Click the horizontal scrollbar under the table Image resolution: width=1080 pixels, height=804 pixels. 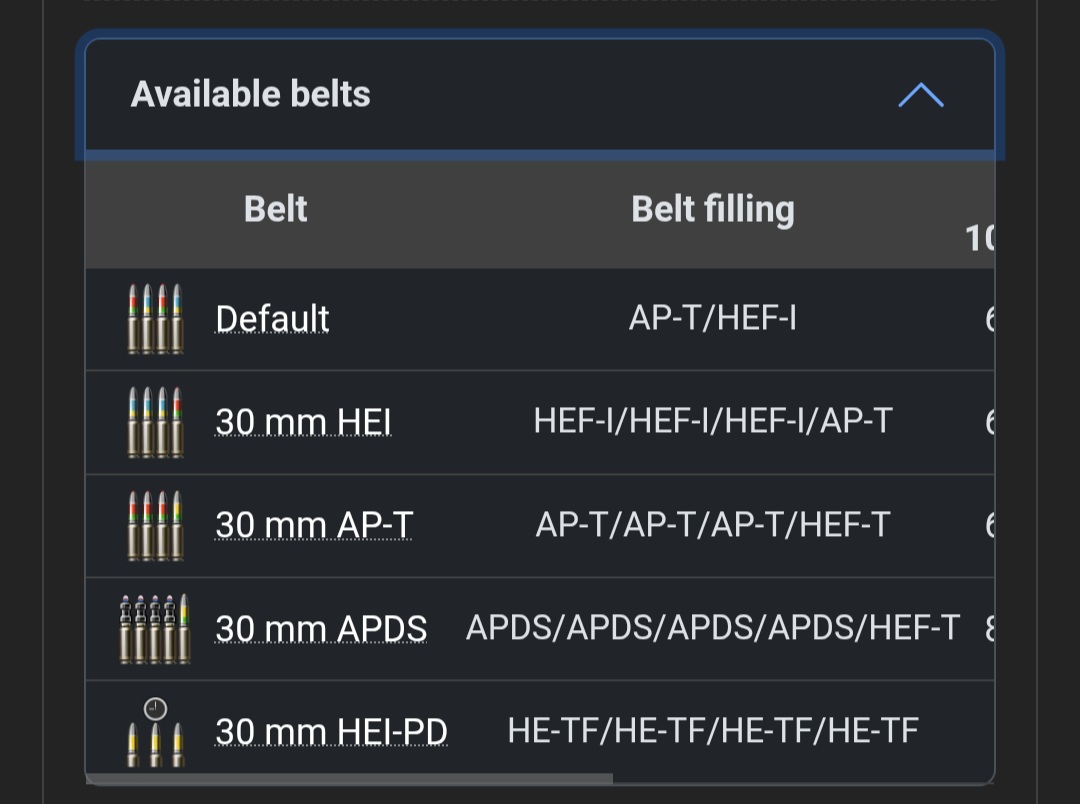(350, 778)
